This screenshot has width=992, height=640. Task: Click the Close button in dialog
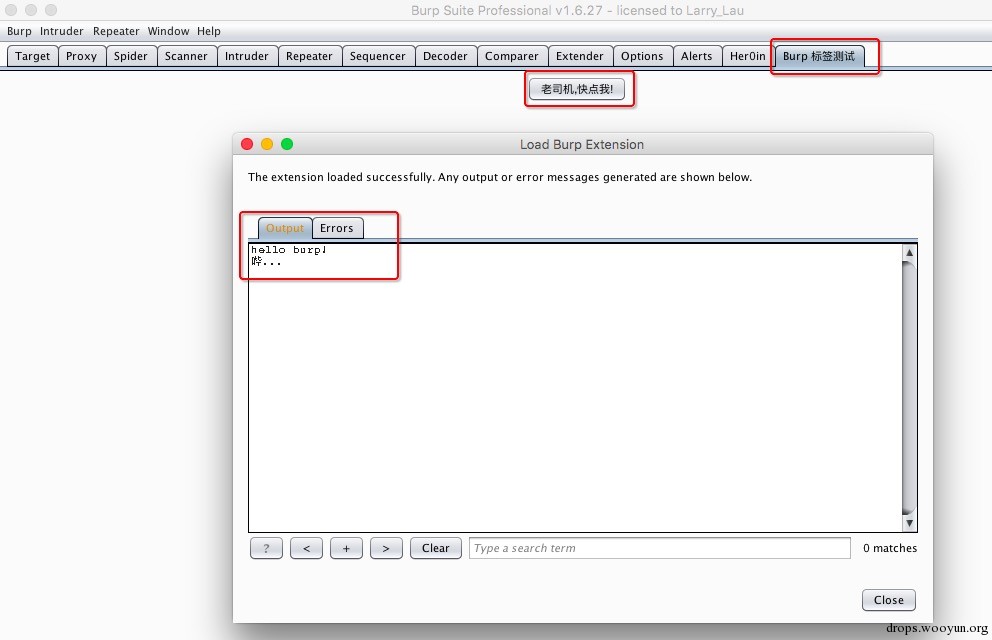click(x=889, y=600)
